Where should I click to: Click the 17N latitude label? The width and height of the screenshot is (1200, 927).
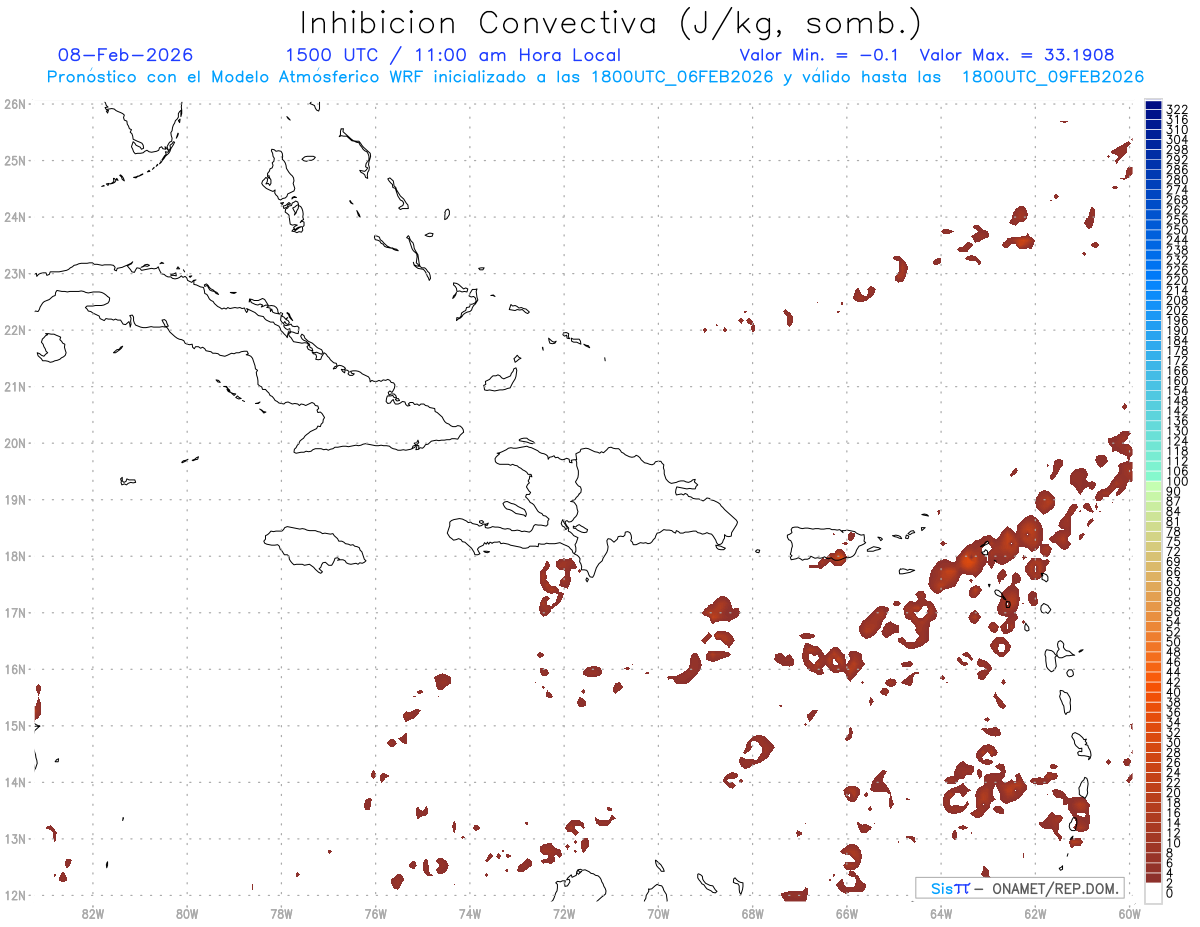[x=15, y=612]
